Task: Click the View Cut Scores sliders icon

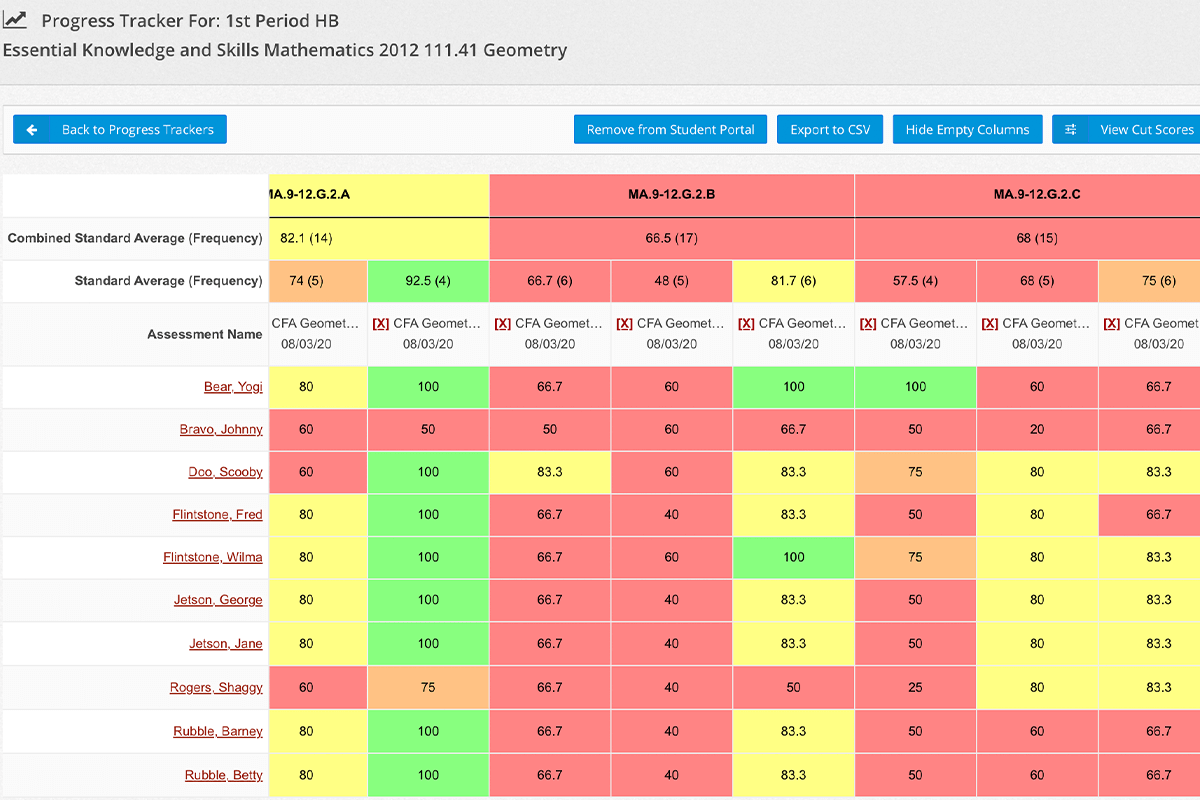Action: click(1071, 130)
